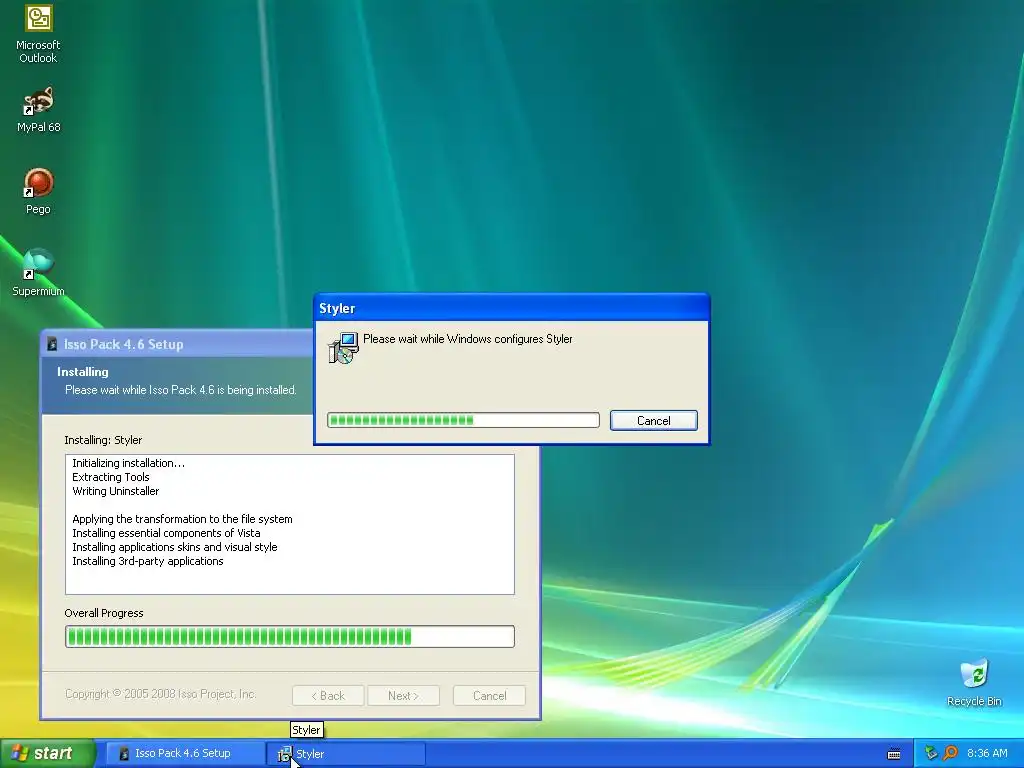Click the keyboard icon in the taskbar
Screen dimensions: 1024x768
tap(894, 754)
